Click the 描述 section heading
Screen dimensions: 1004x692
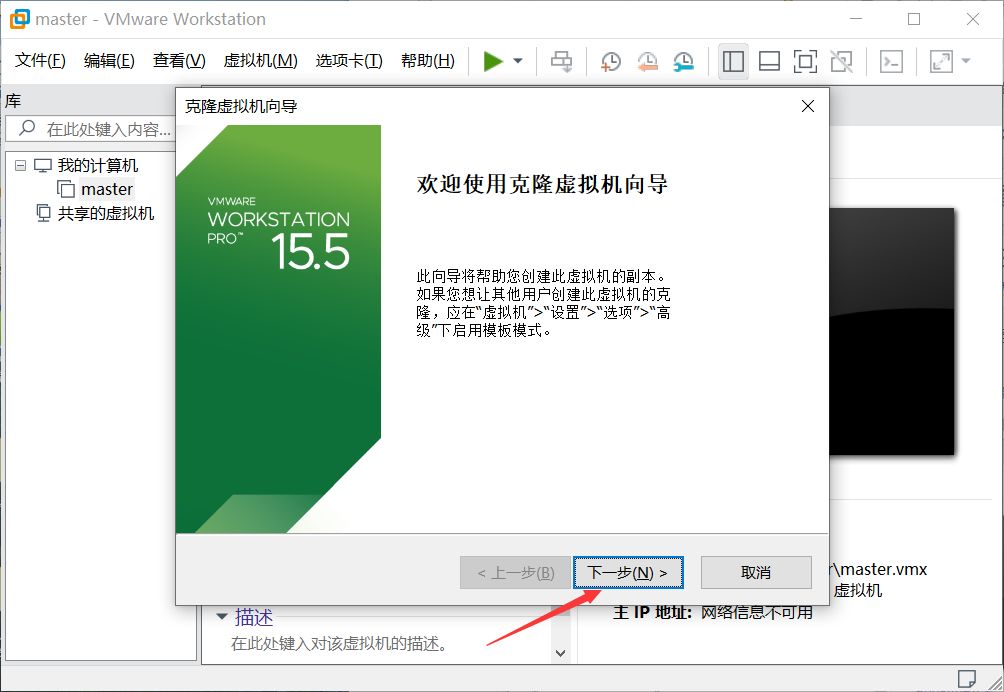coord(254,617)
